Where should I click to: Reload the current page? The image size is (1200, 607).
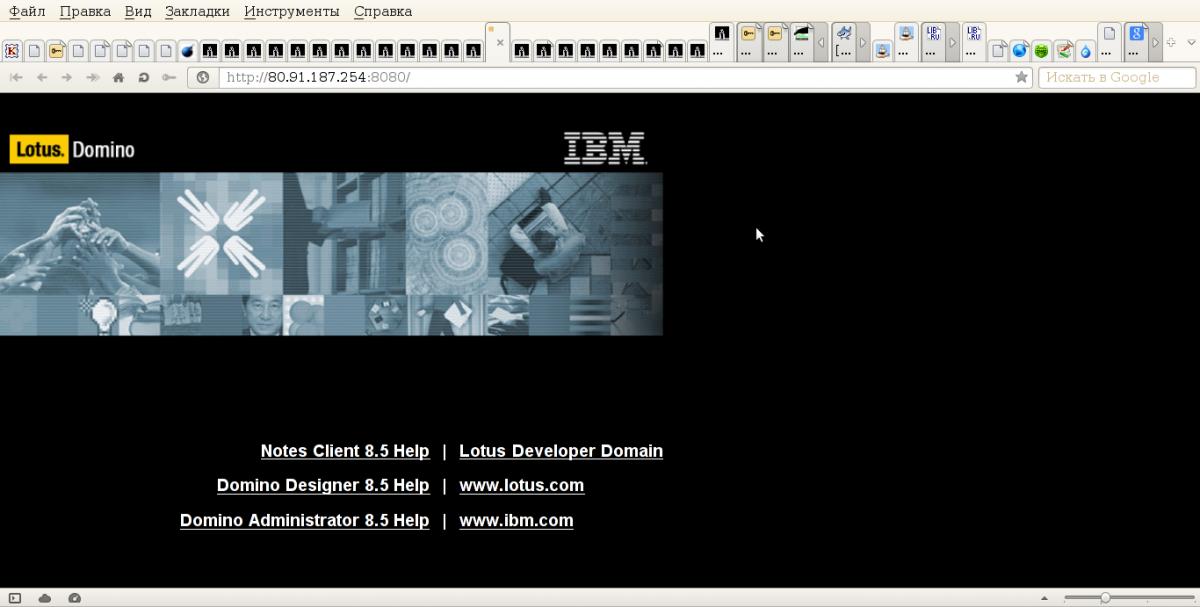pos(143,77)
